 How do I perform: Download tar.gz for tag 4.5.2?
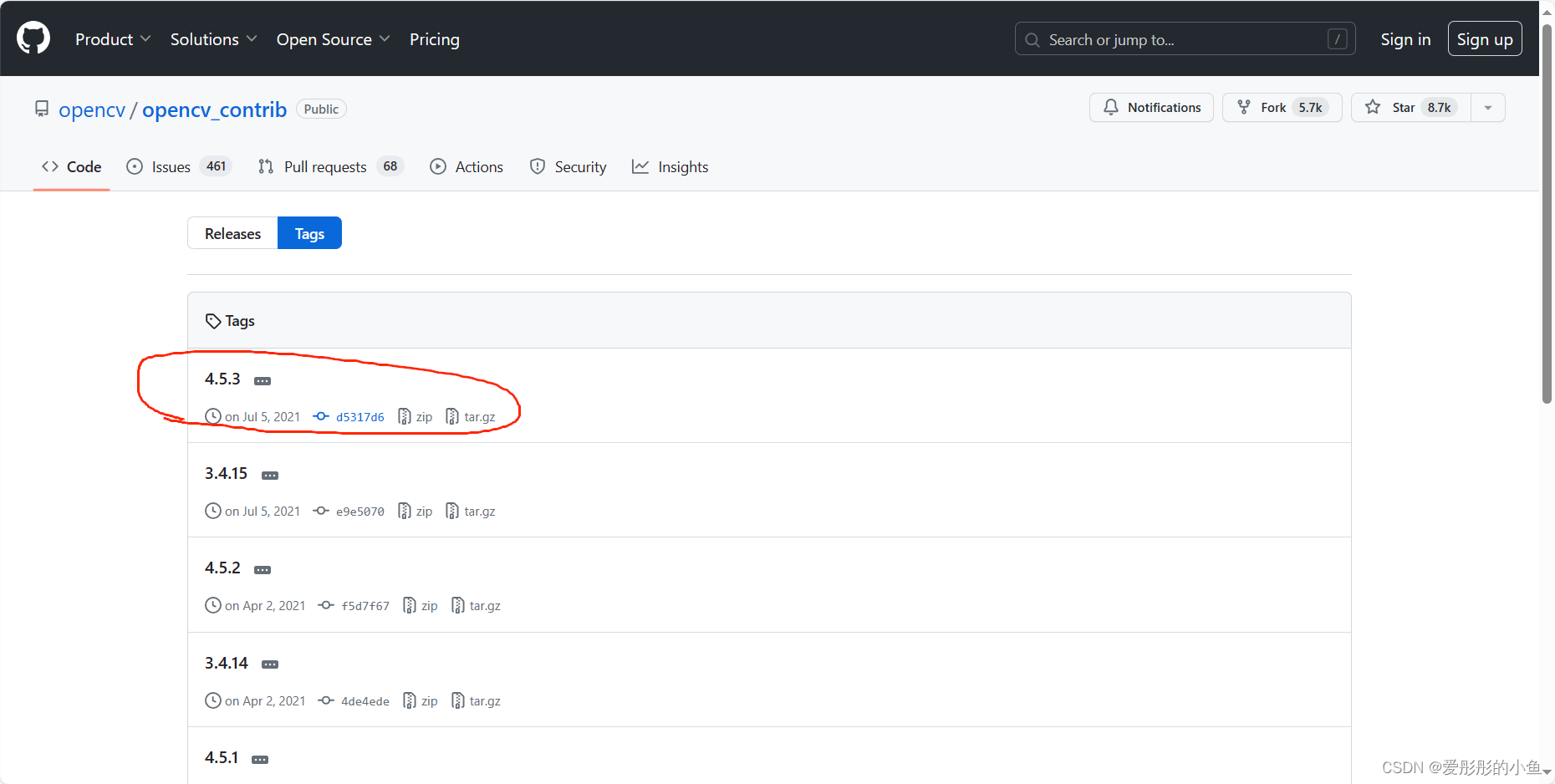point(476,606)
